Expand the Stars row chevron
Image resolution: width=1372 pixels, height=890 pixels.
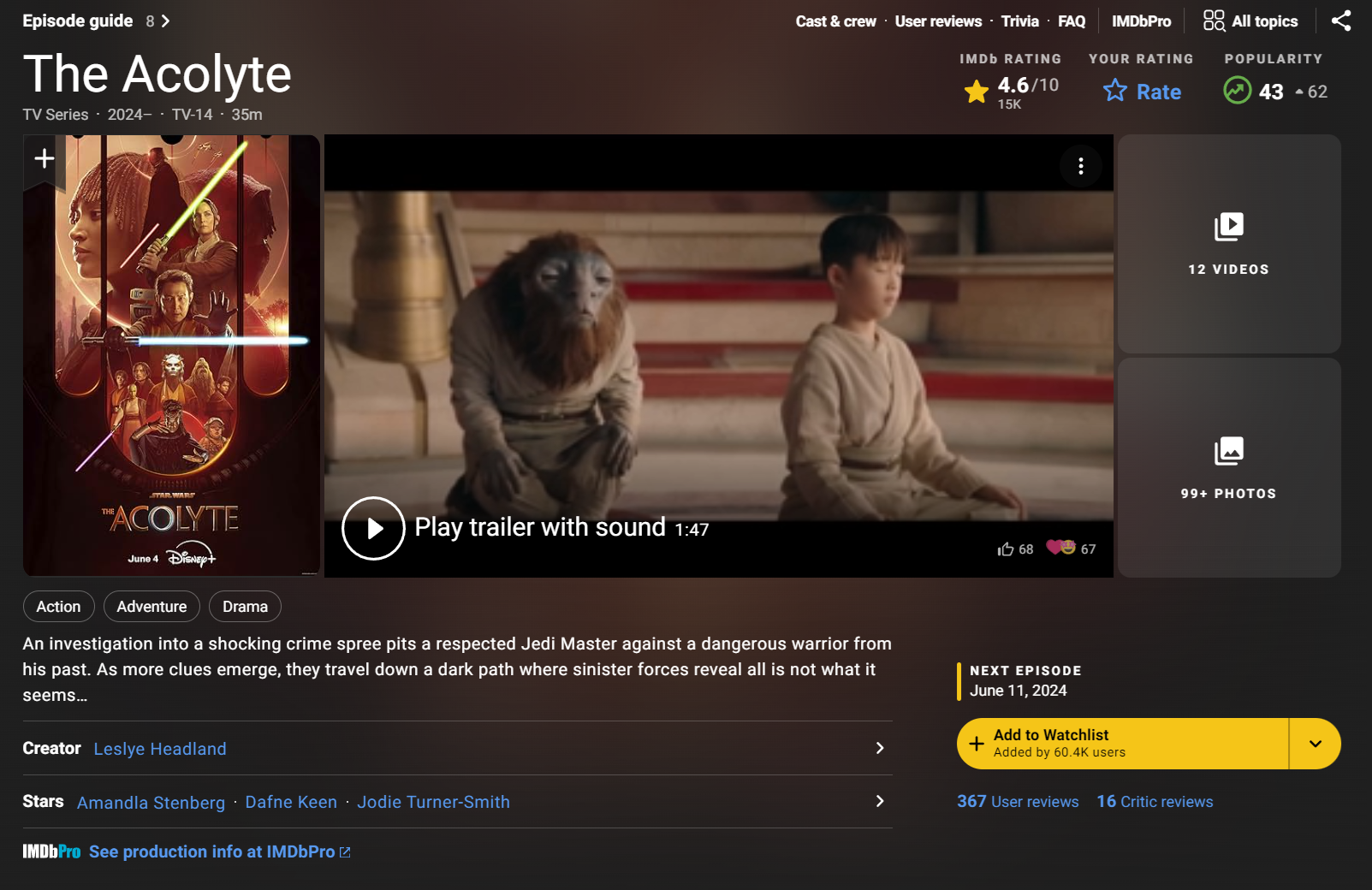point(880,801)
